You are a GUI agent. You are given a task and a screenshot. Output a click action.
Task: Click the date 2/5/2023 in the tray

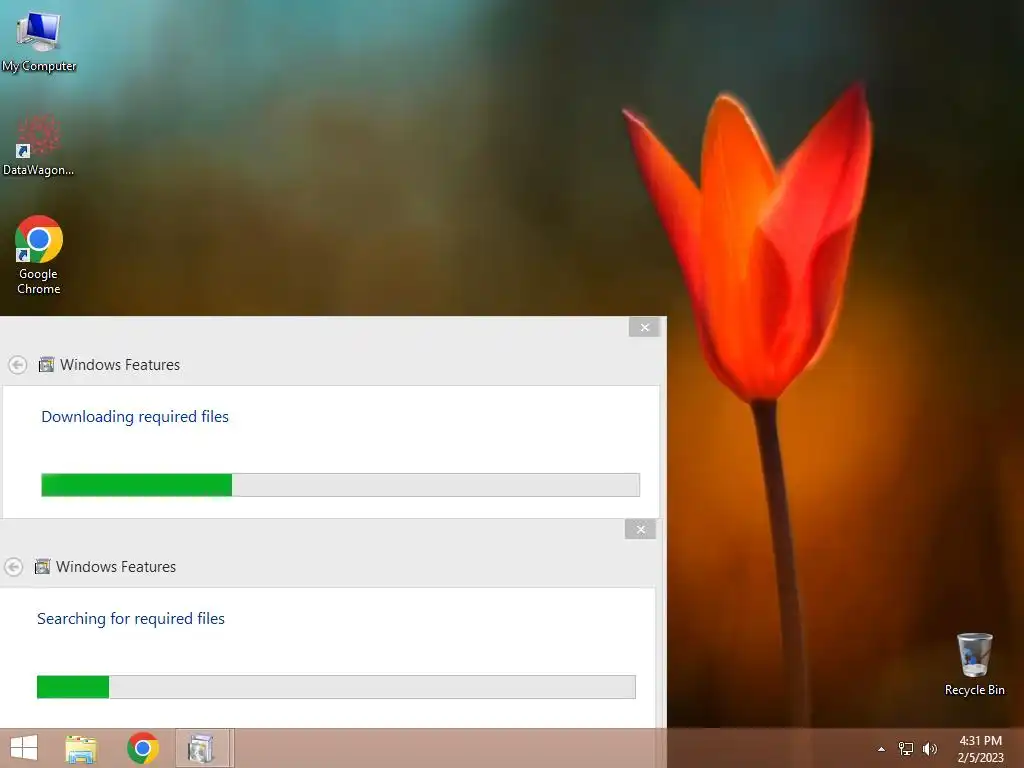coord(980,758)
